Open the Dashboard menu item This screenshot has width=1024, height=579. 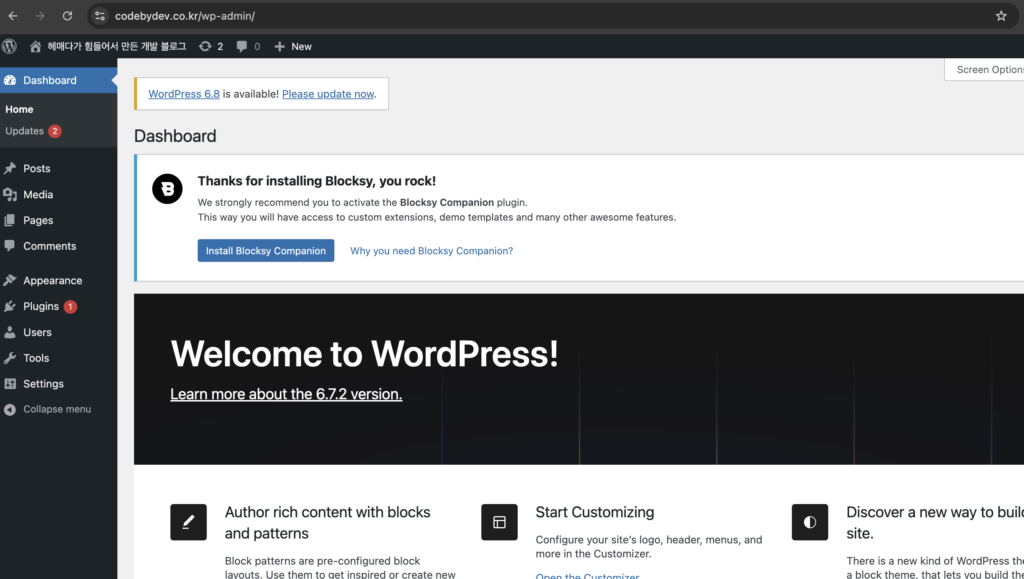(x=59, y=80)
